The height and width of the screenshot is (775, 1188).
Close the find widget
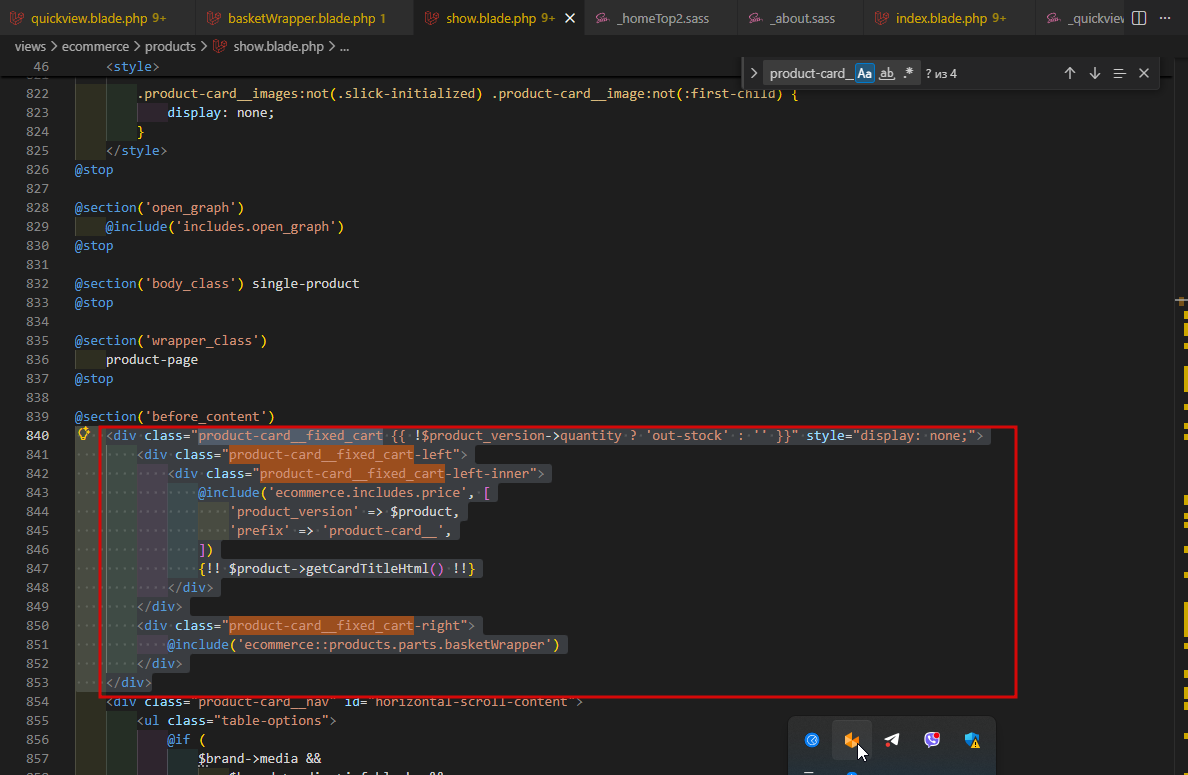(1144, 73)
